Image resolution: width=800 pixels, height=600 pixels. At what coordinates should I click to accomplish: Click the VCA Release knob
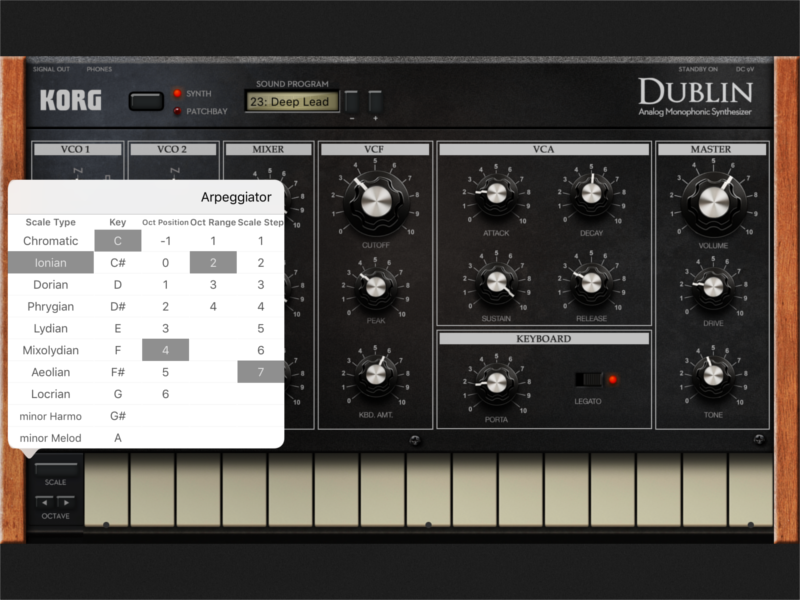pos(591,282)
